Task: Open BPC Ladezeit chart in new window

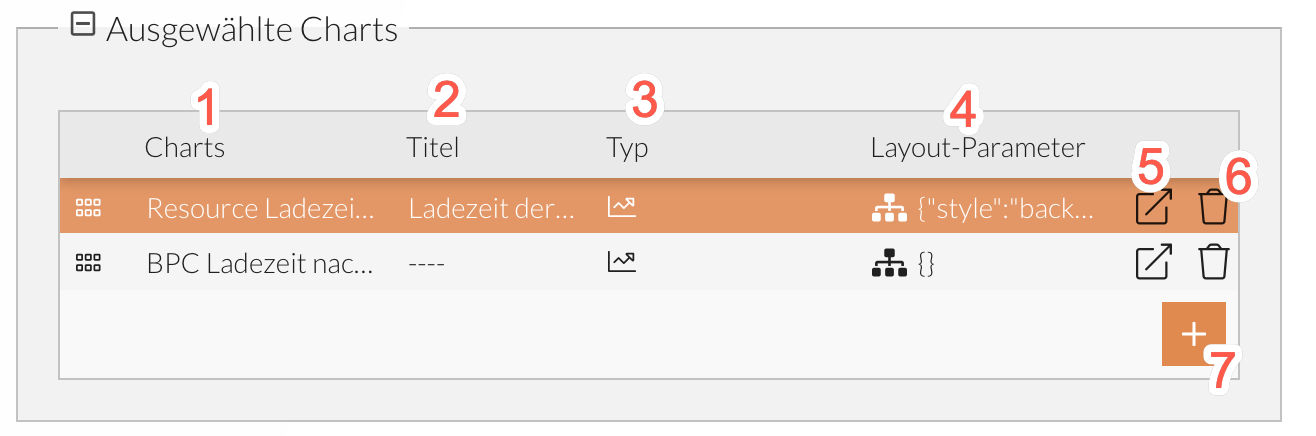Action: (x=1153, y=263)
